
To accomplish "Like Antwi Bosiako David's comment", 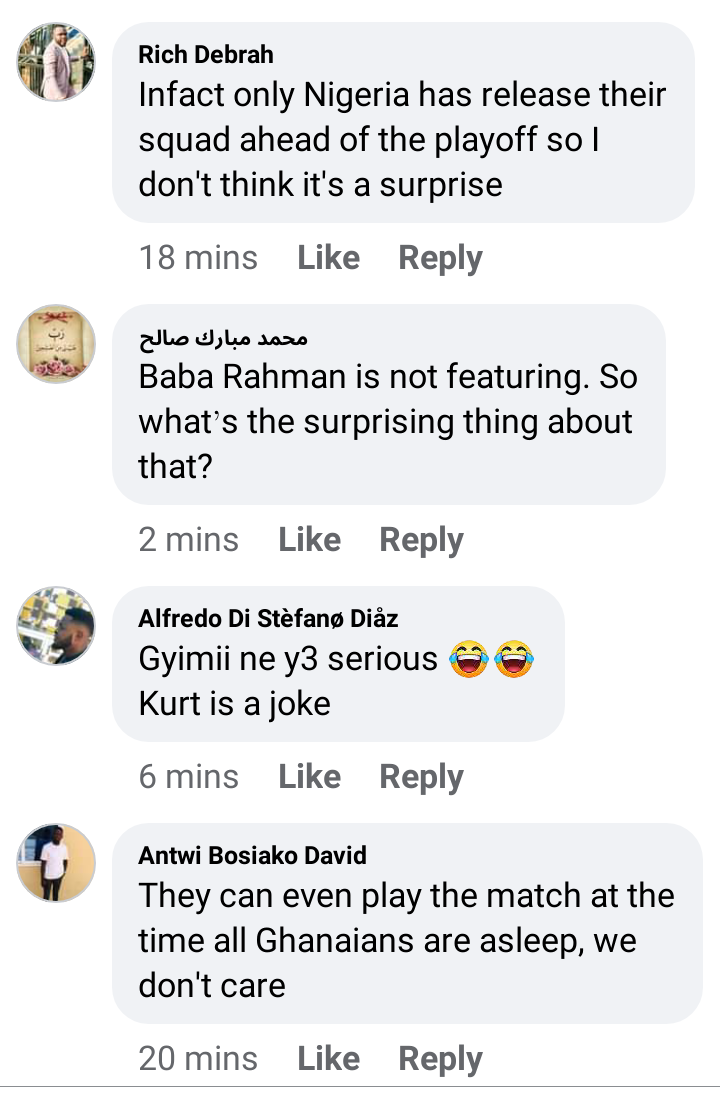I will point(328,1059).
